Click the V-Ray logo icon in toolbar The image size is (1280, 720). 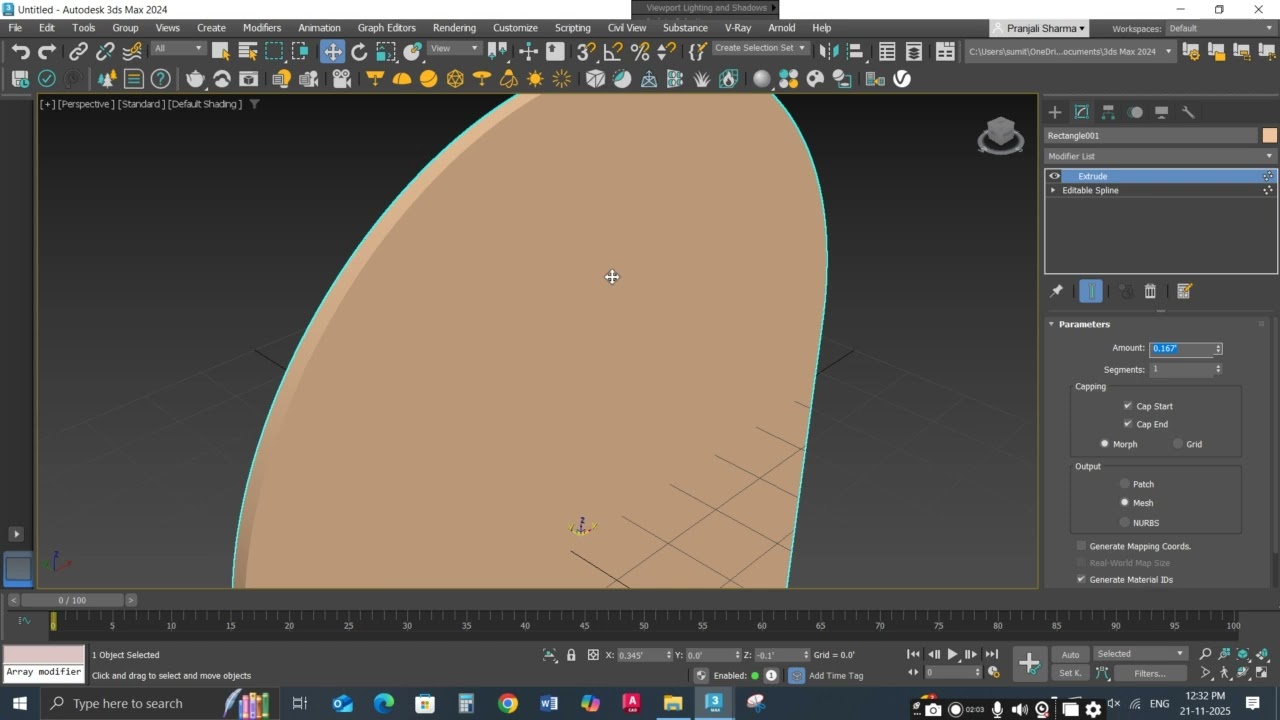[x=902, y=79]
